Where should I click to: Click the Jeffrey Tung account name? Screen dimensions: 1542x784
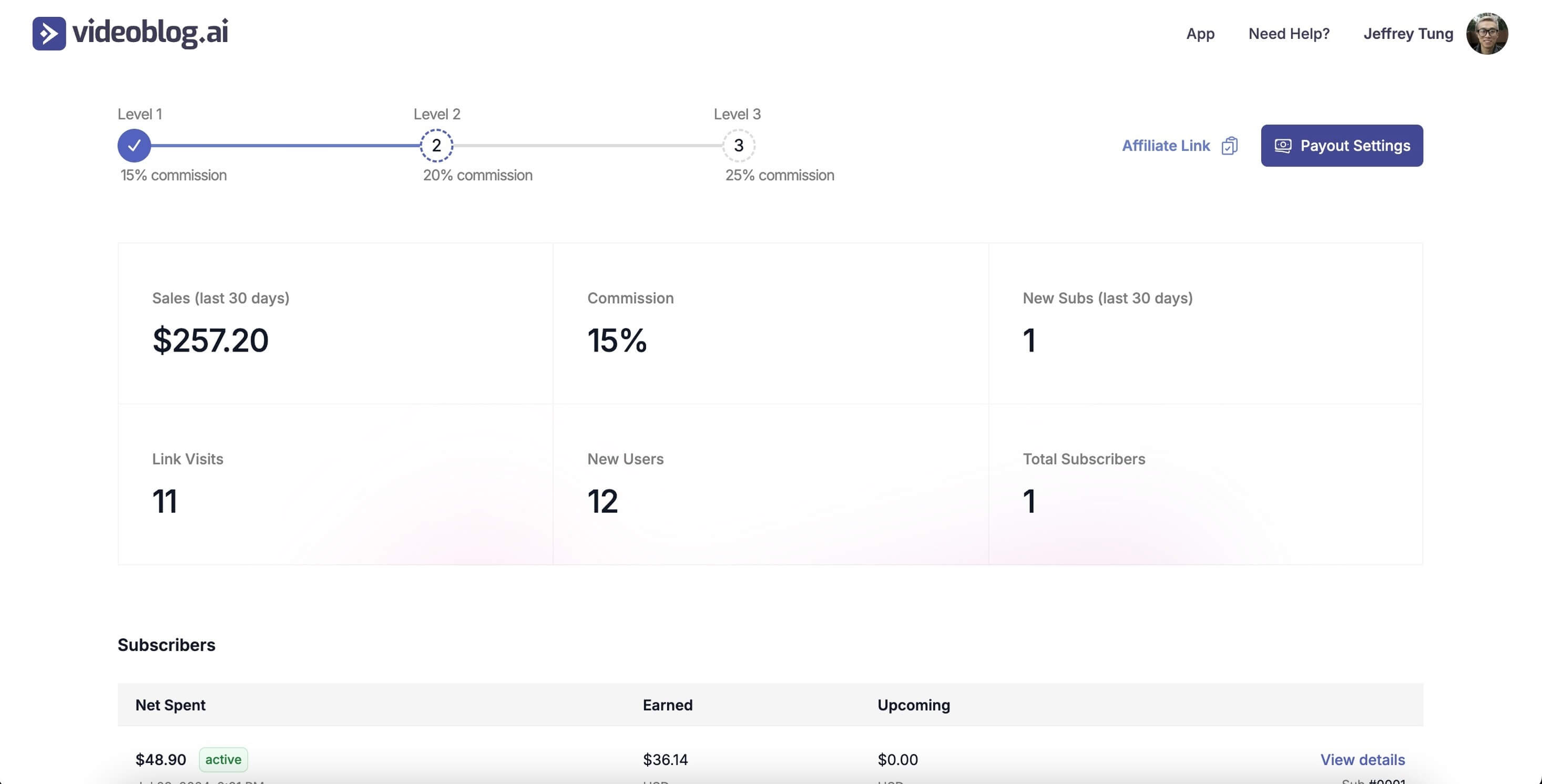1408,34
